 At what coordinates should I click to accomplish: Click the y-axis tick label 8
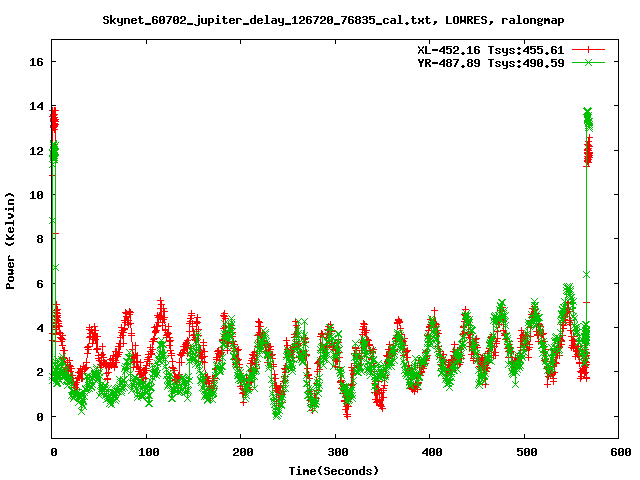point(40,239)
